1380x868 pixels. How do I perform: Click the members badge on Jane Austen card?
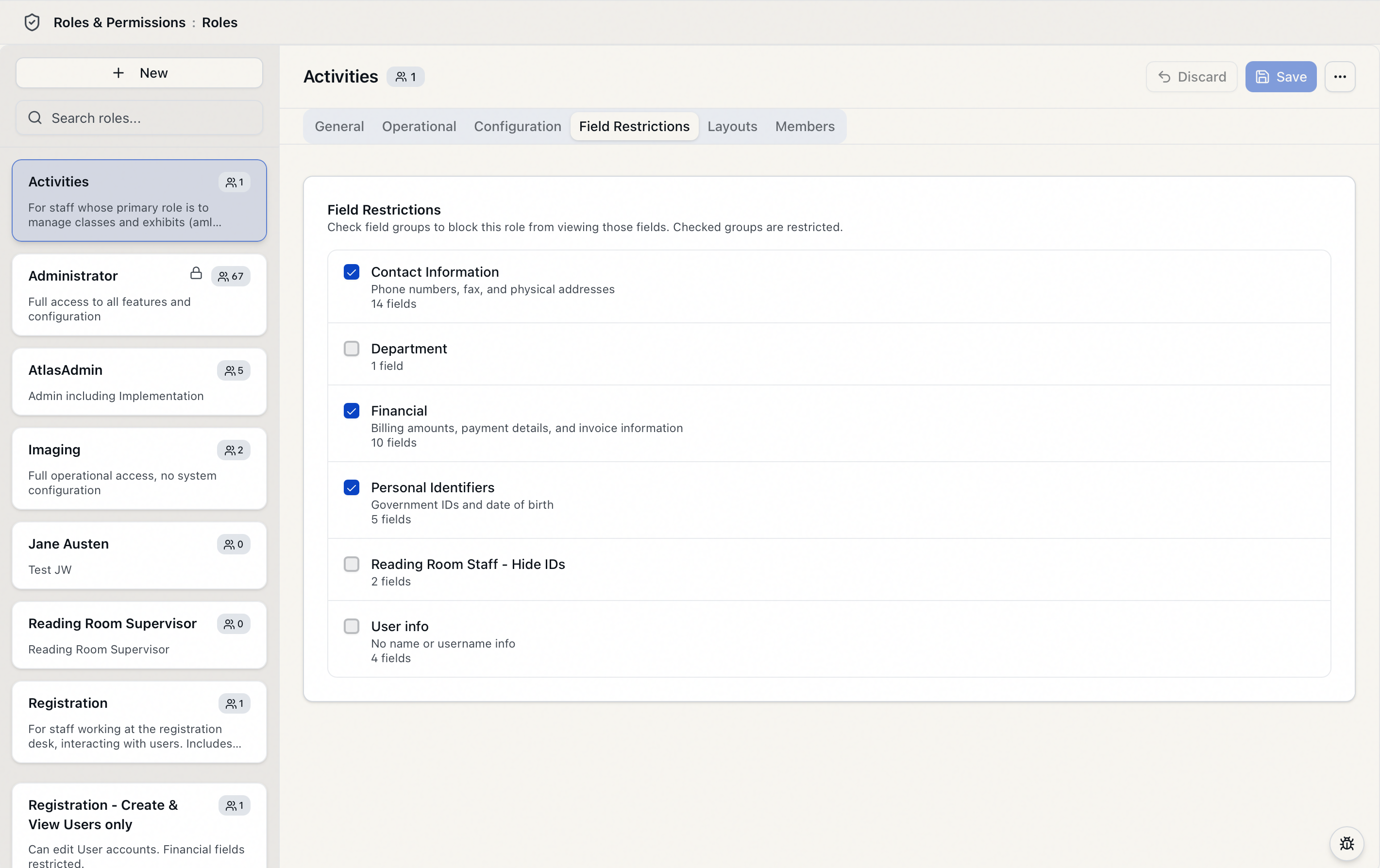click(x=234, y=544)
